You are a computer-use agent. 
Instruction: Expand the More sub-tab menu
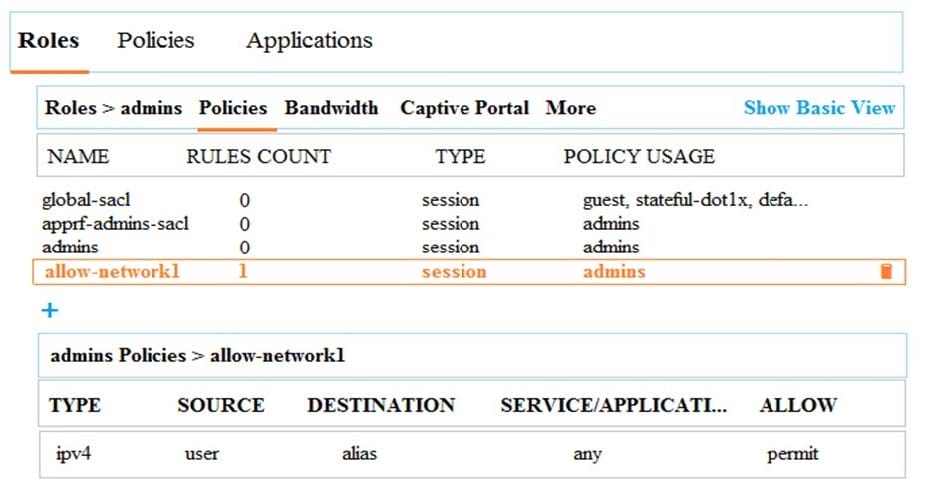pos(570,108)
